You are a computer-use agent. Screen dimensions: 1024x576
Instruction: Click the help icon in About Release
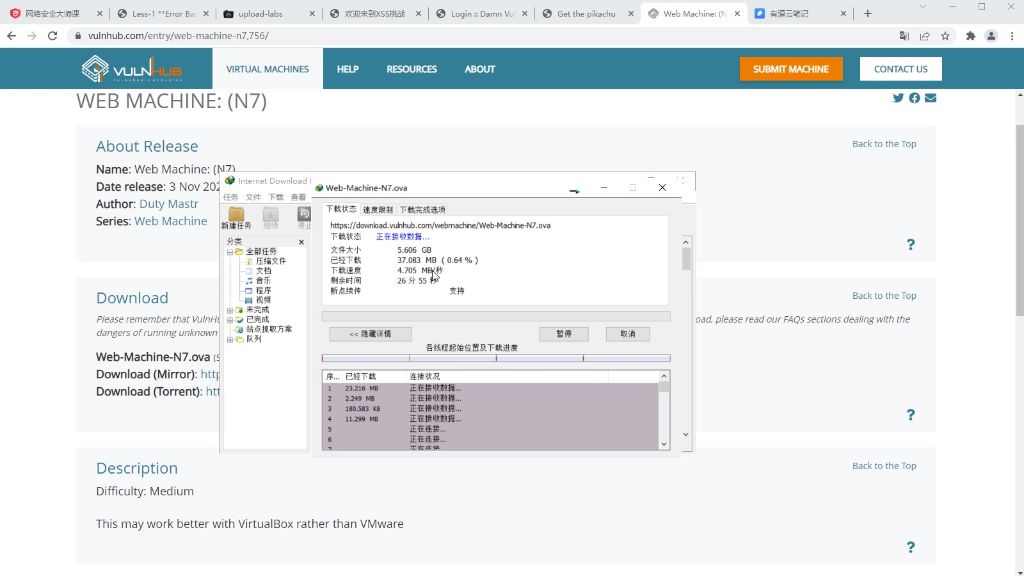coord(910,244)
